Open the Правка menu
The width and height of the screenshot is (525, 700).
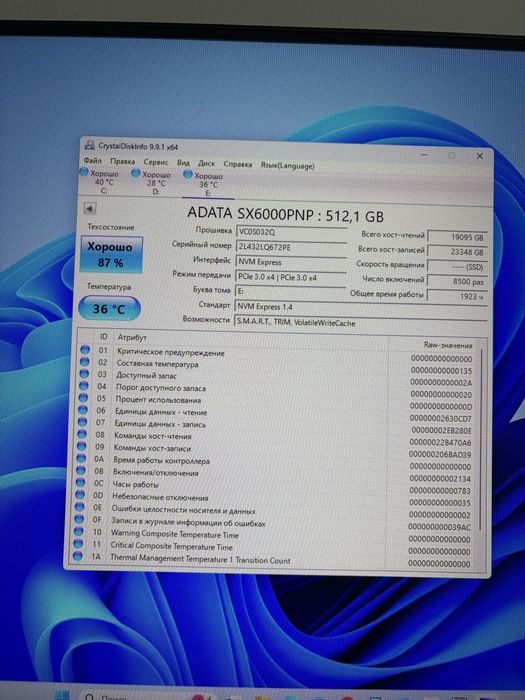coord(122,161)
